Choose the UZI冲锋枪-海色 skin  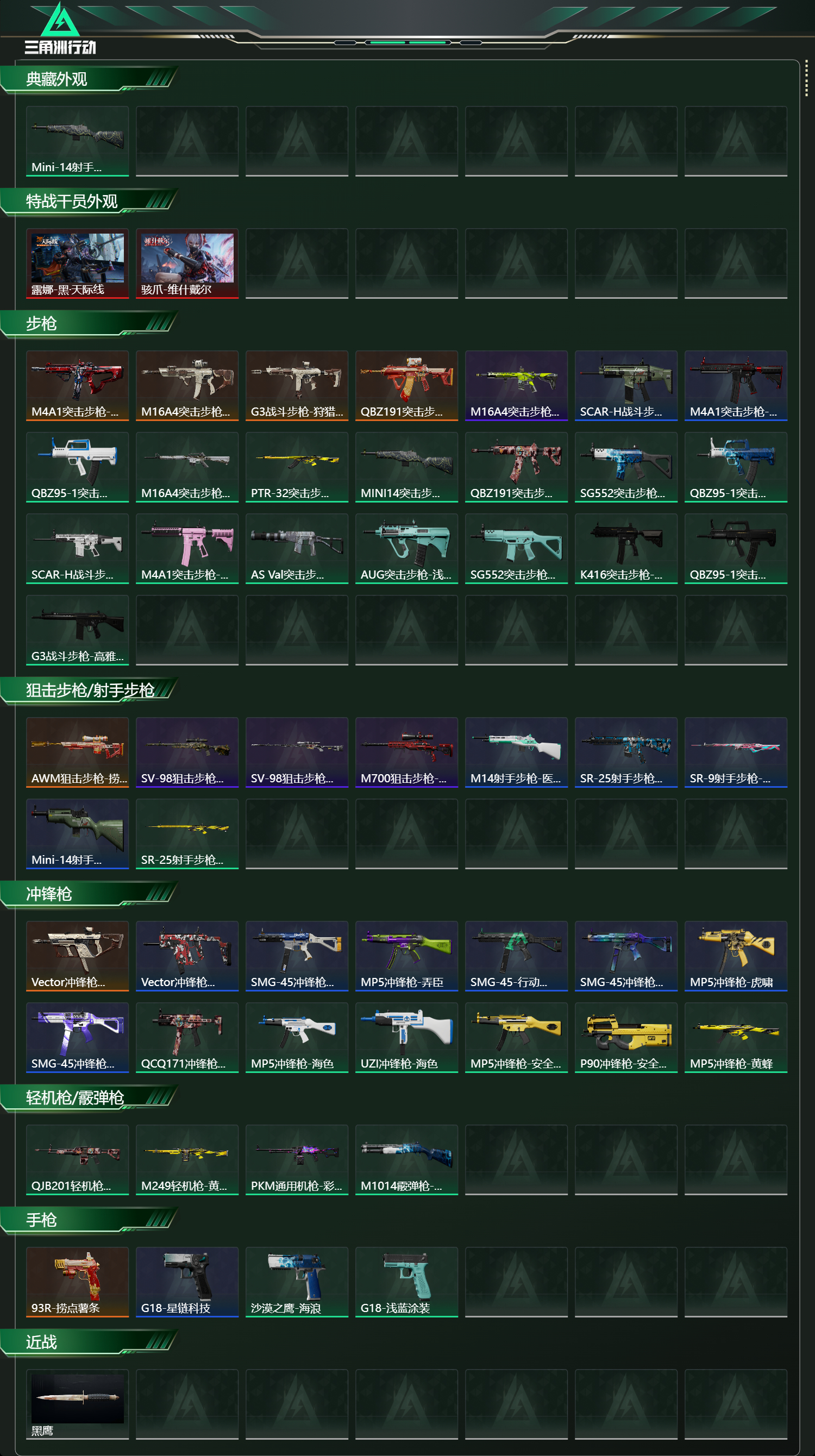(406, 1038)
